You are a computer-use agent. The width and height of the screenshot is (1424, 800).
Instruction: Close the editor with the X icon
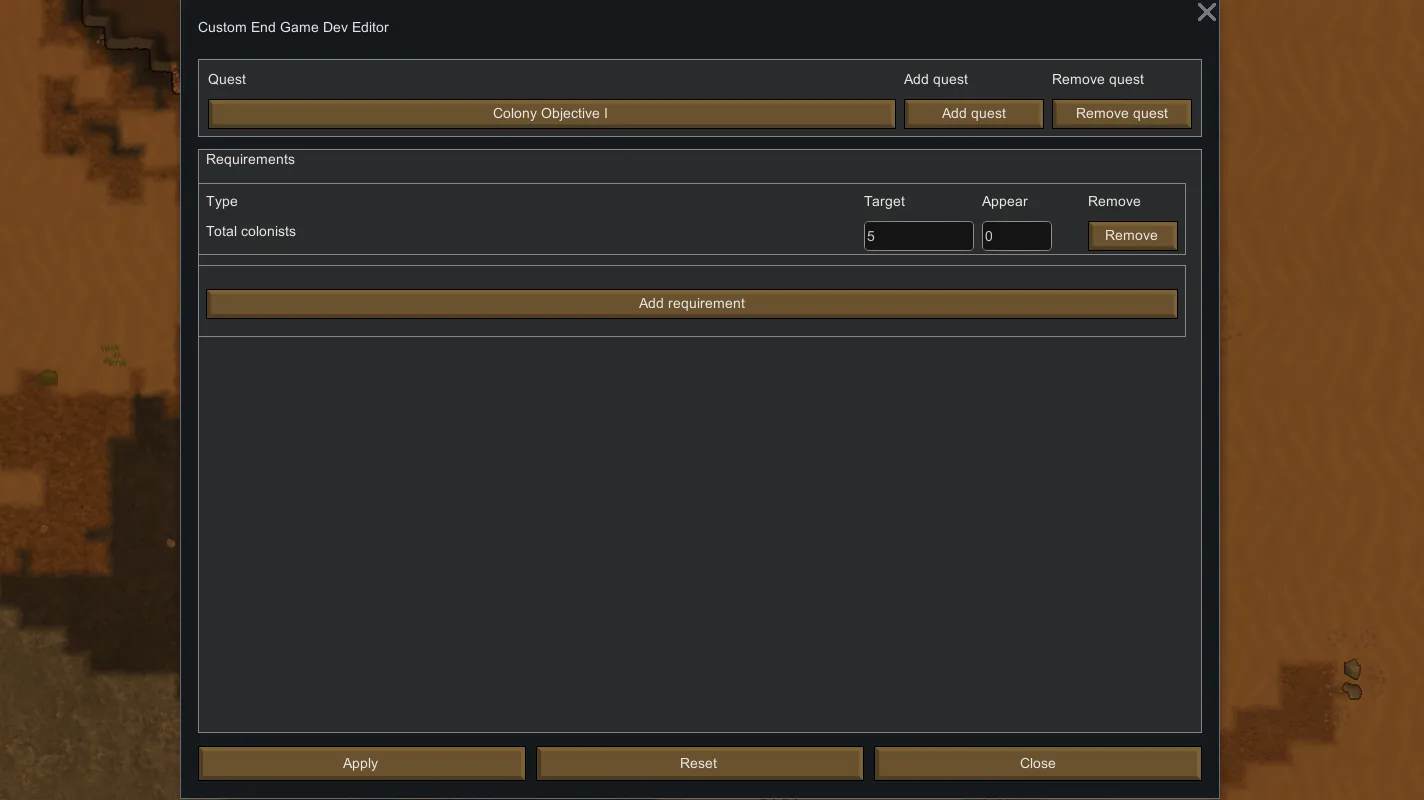tap(1206, 13)
